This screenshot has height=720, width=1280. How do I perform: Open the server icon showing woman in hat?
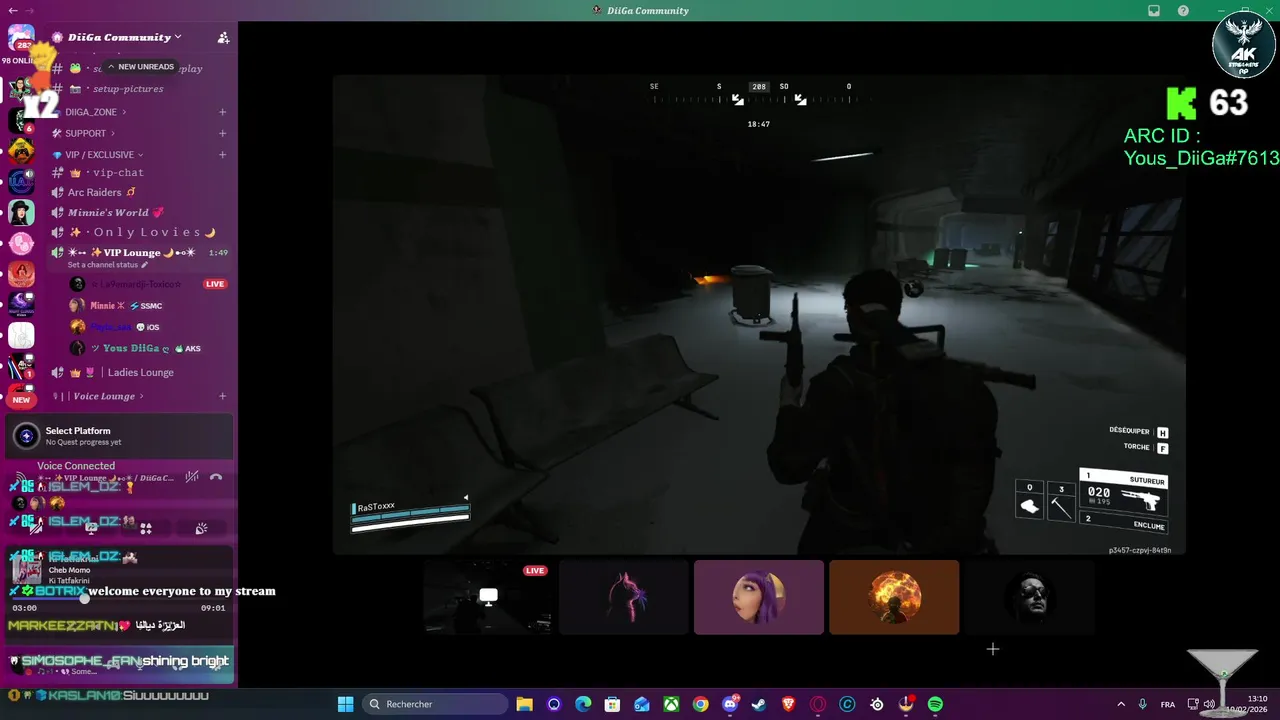pos(21,213)
